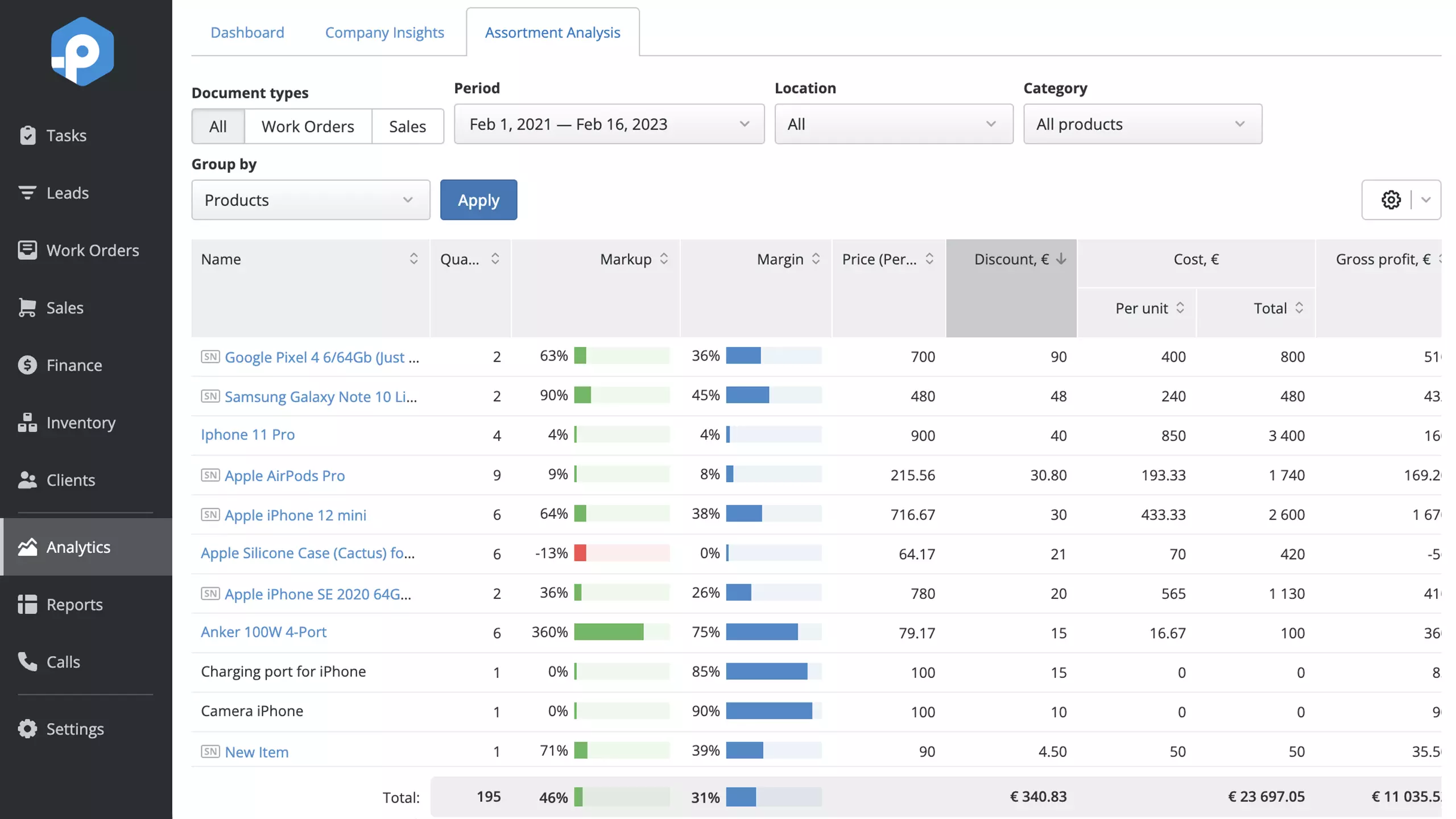1456x819 pixels.
Task: Click the settings gear icon for columns
Action: pos(1391,199)
